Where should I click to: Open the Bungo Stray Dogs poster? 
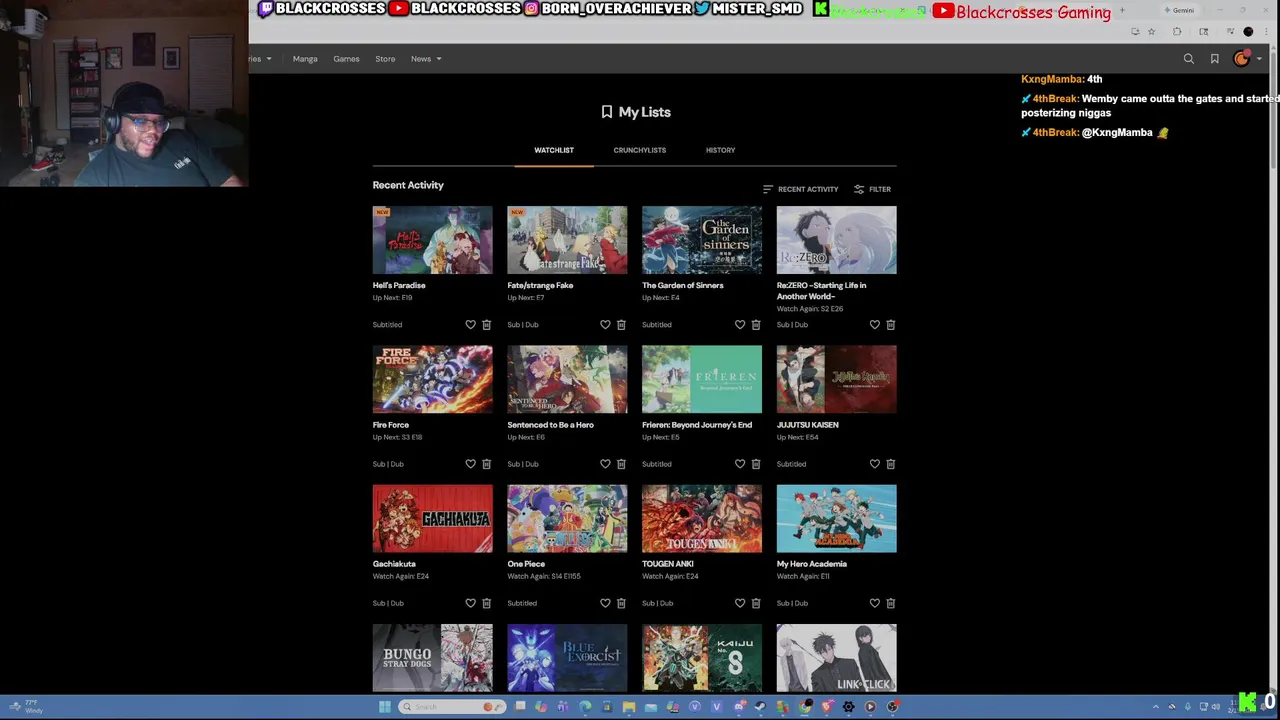(433, 658)
